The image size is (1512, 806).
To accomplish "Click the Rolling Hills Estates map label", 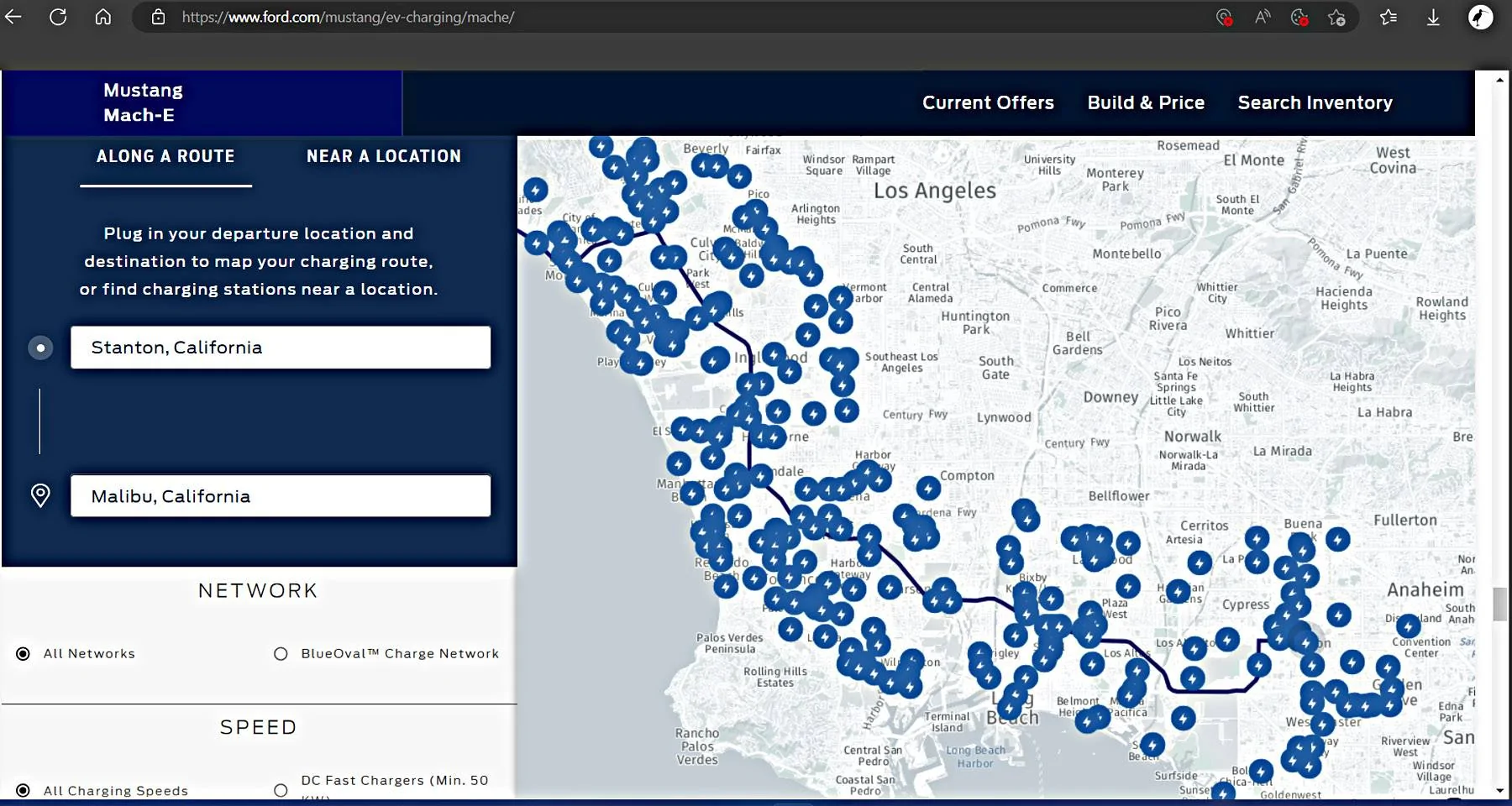I will (x=774, y=677).
